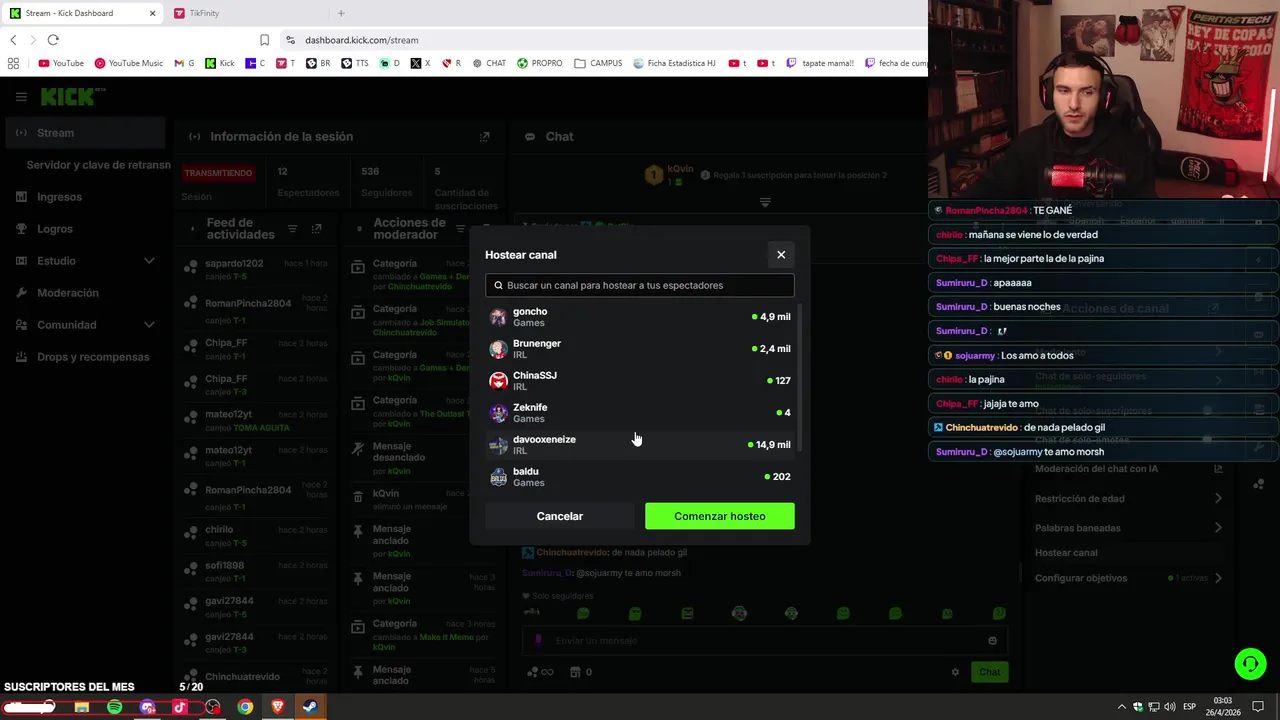Click the green Chat send button
The height and width of the screenshot is (720, 1280).
click(989, 672)
